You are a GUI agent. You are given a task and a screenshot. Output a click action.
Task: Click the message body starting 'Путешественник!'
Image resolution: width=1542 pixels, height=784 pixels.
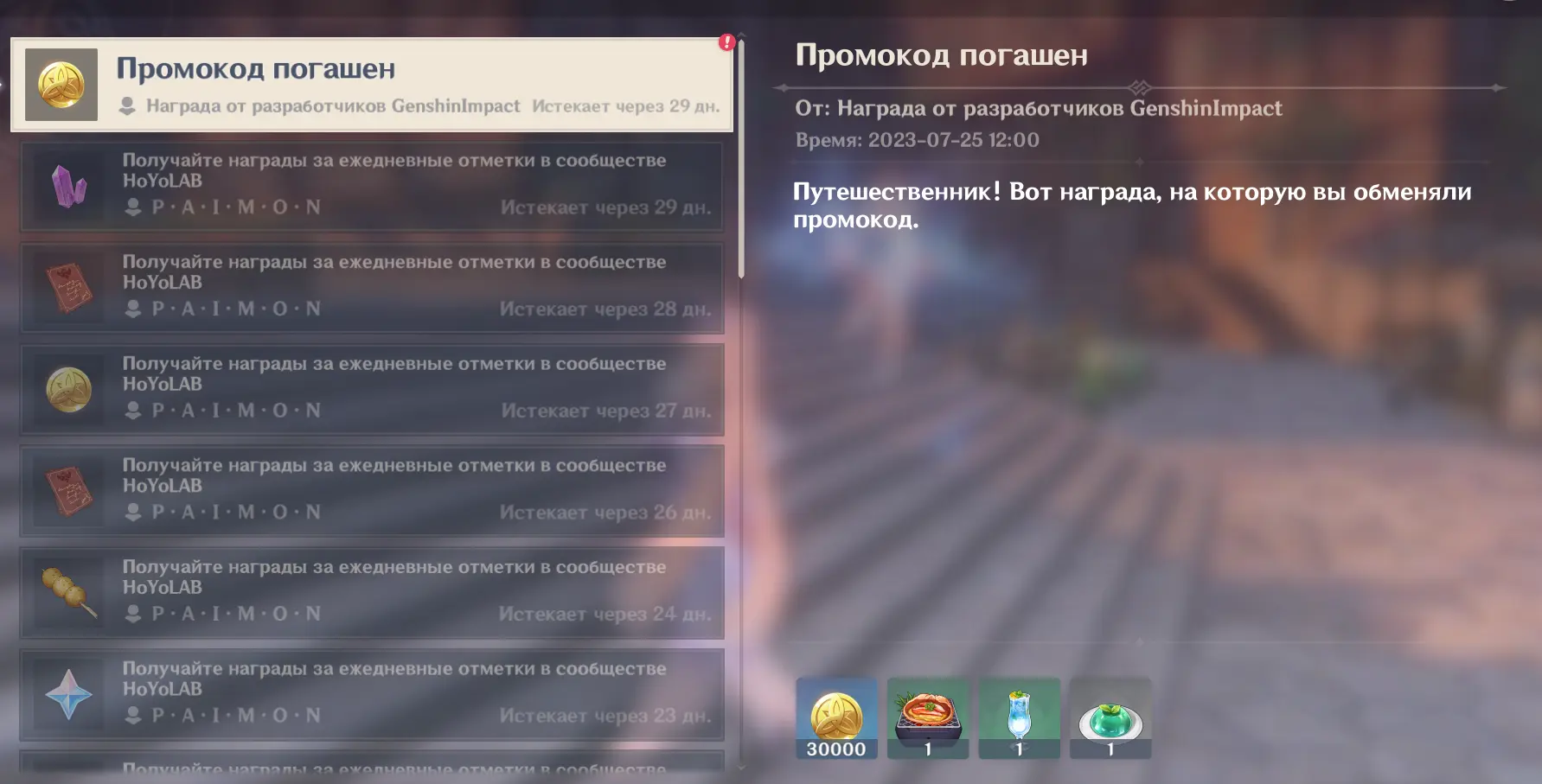coord(1132,206)
